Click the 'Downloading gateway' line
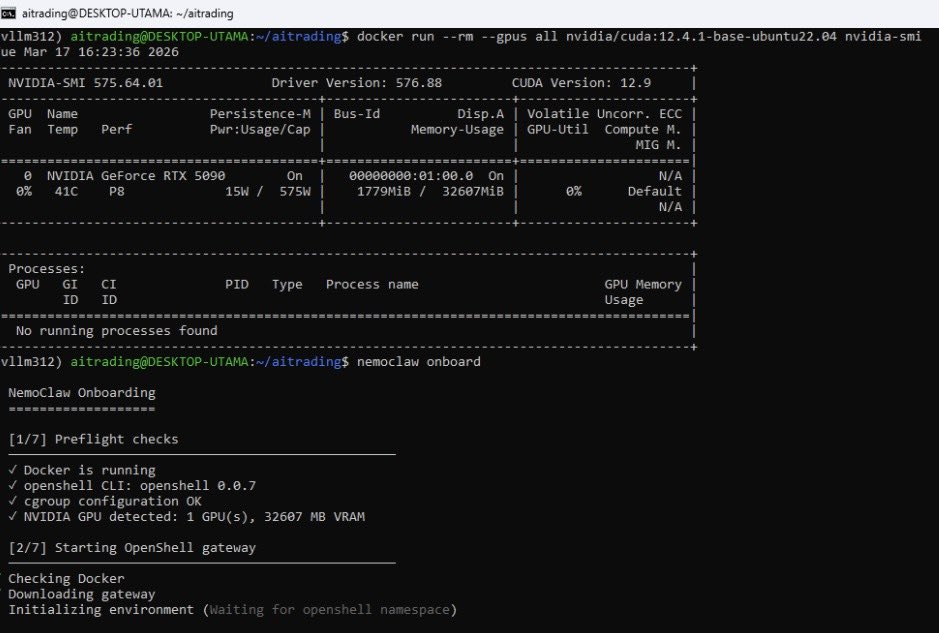The width and height of the screenshot is (939, 633). click(82, 594)
